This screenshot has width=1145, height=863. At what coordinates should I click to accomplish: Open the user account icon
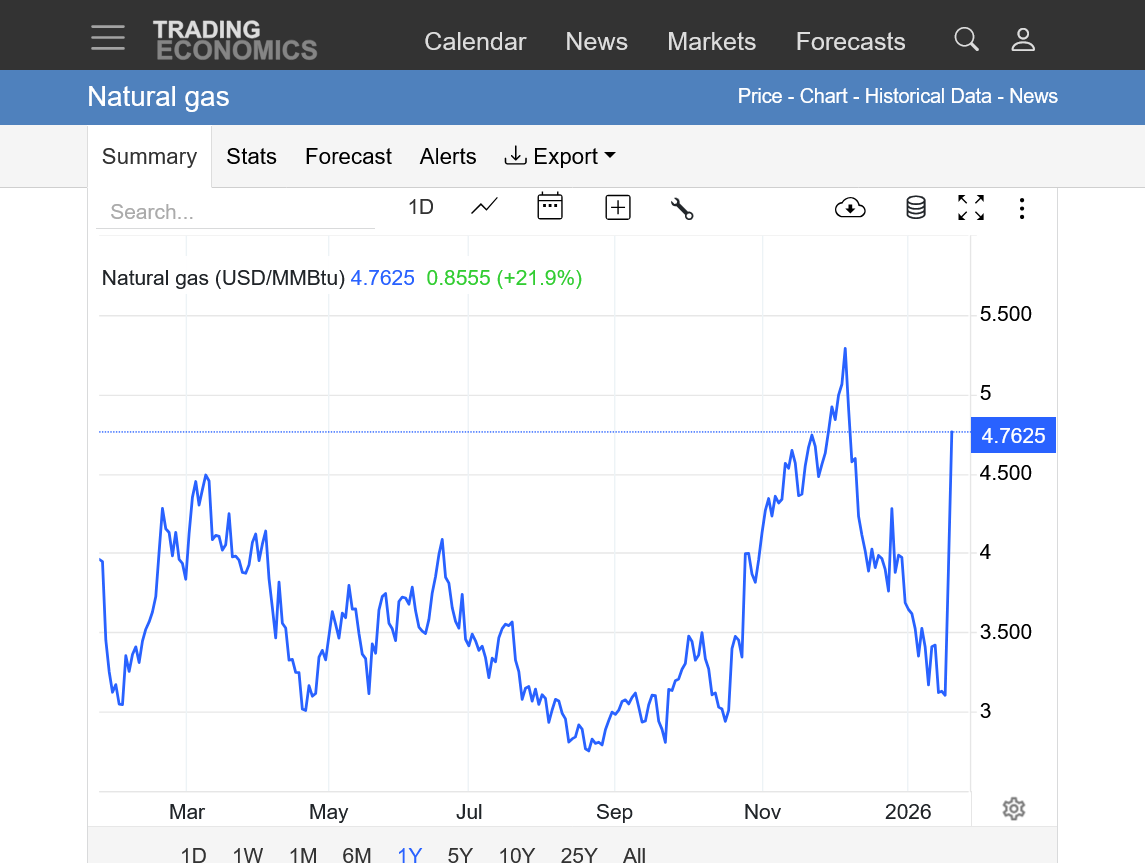(1022, 40)
